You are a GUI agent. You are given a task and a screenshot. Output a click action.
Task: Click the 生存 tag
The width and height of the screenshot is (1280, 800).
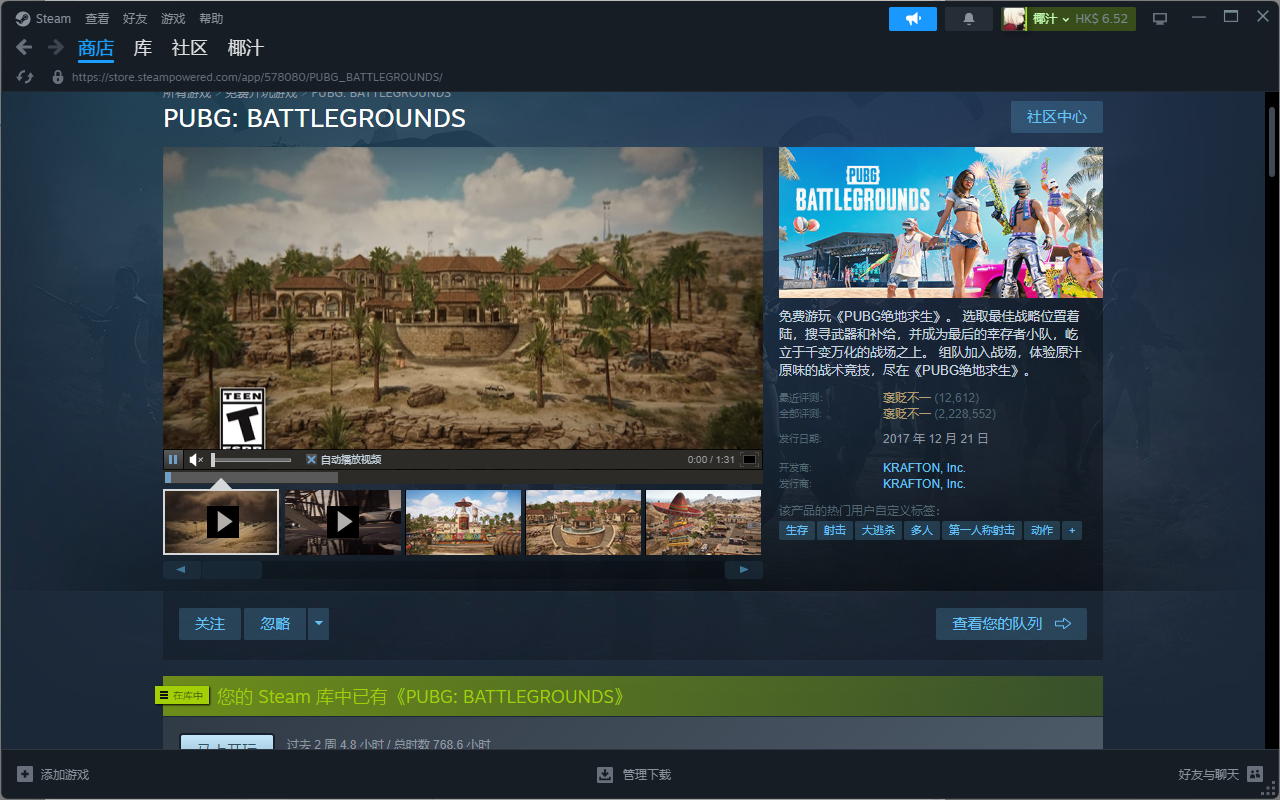coord(797,530)
